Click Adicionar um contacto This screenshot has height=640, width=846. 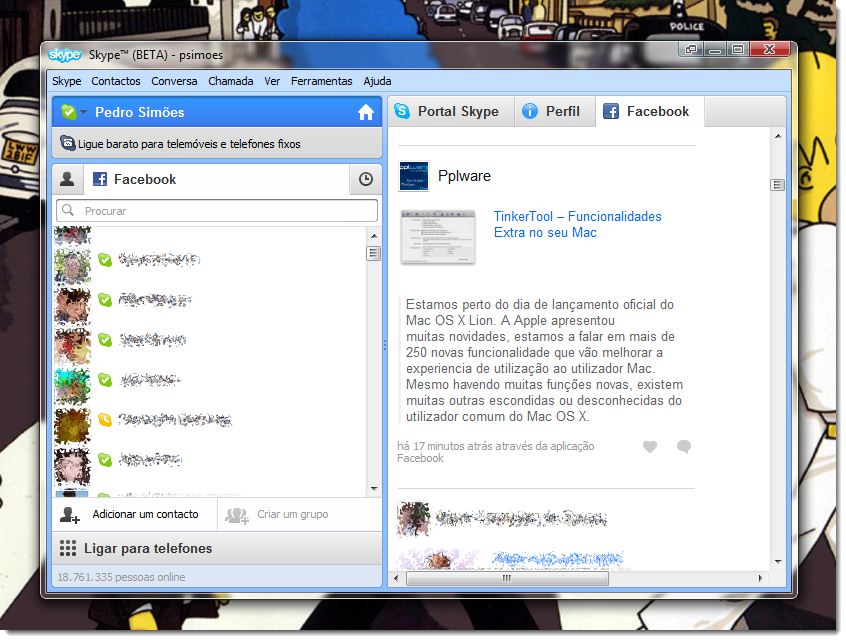pos(135,514)
